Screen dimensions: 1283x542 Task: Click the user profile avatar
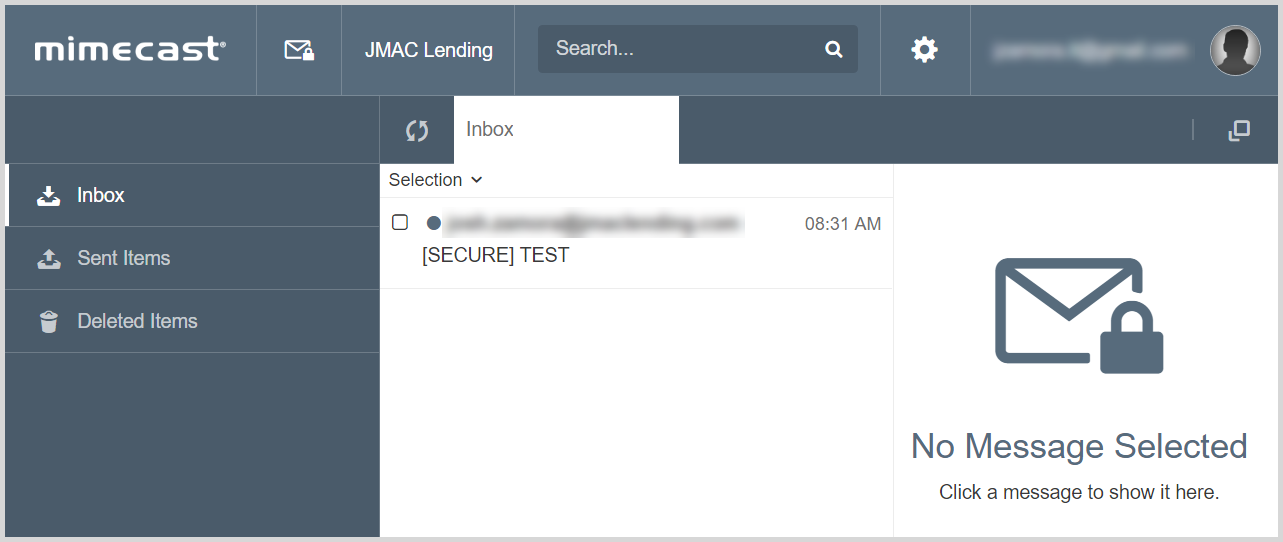click(1235, 50)
